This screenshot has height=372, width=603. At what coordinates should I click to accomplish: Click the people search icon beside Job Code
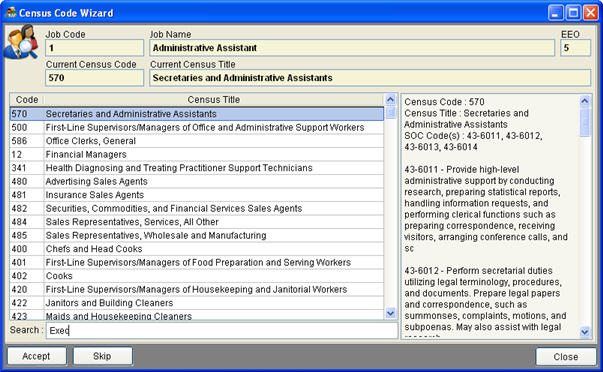point(21,42)
